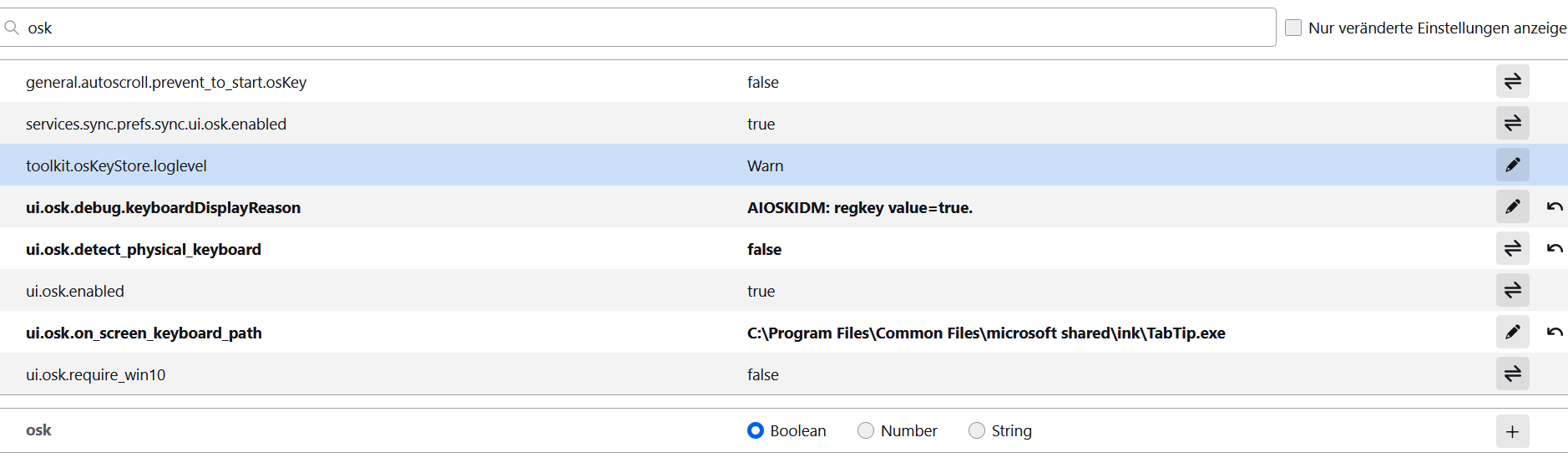The image size is (1568, 473).
Task: Toggle ui.osk.require_win10 preference
Action: click(1512, 374)
